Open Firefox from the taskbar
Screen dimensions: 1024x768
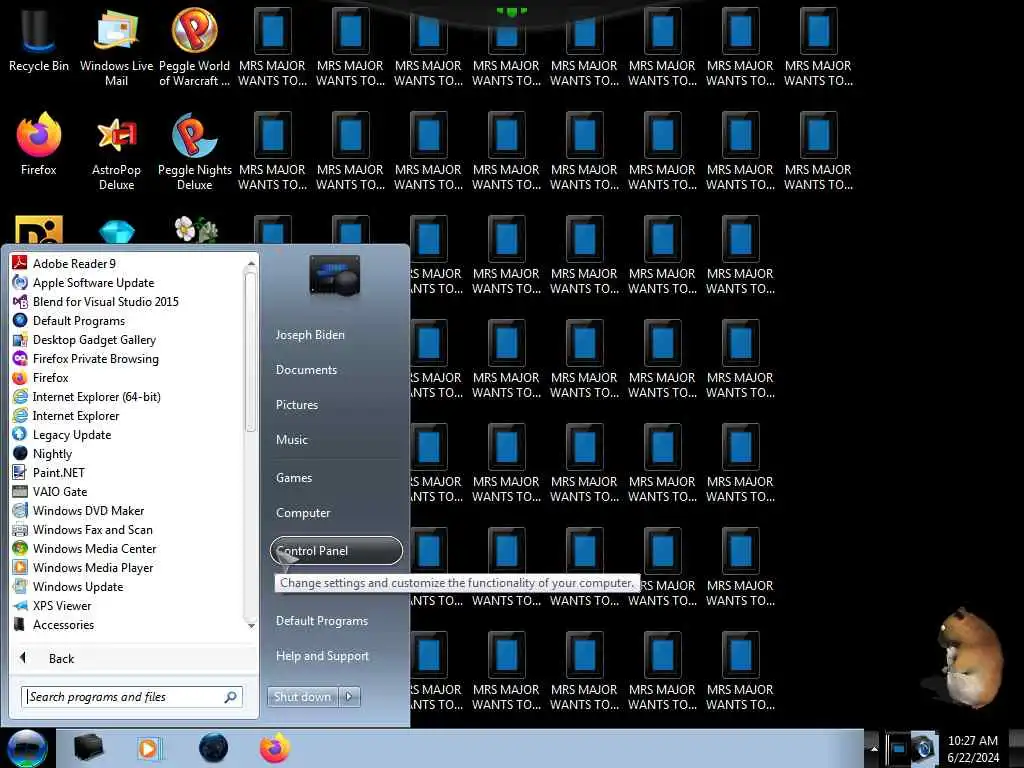pyautogui.click(x=275, y=748)
